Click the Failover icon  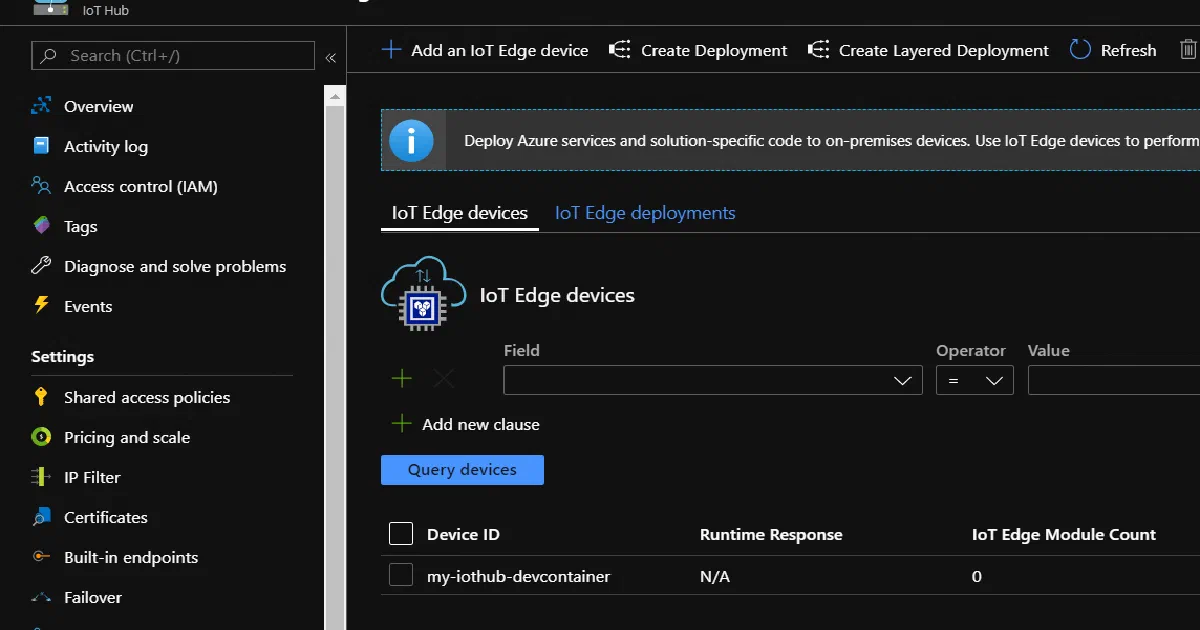click(41, 597)
